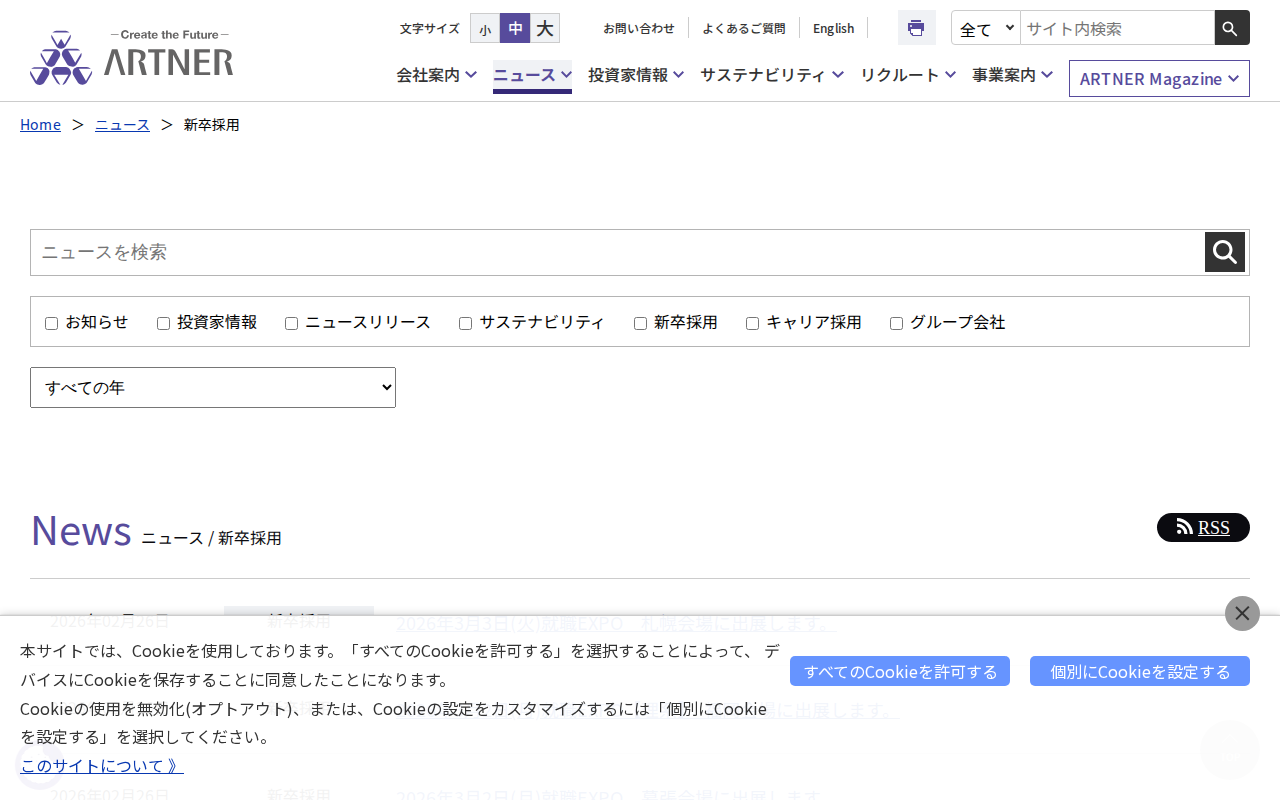Expand the ARTNER Magazine menu

[x=1159, y=79]
